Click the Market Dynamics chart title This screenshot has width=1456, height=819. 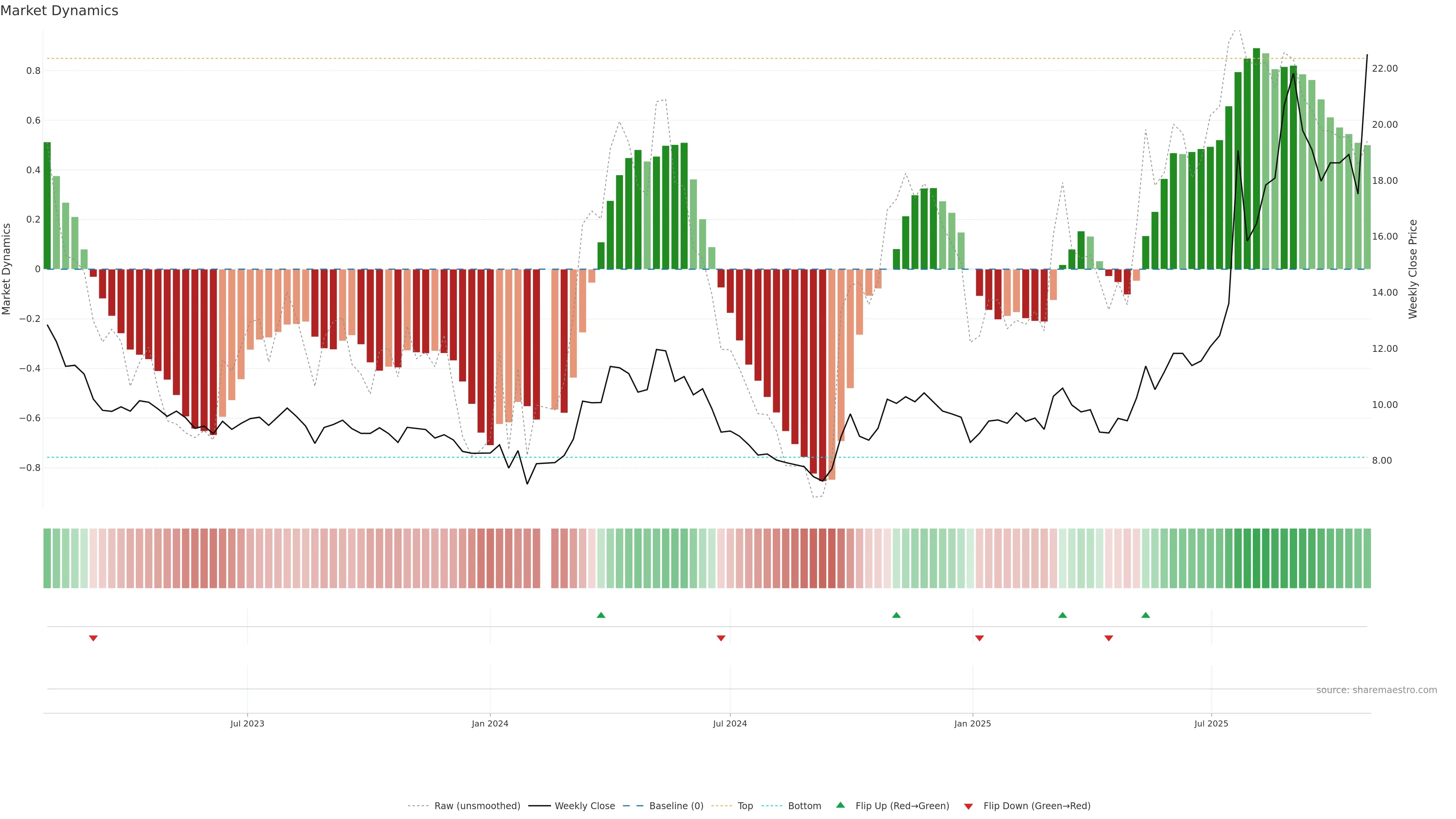pos(60,11)
